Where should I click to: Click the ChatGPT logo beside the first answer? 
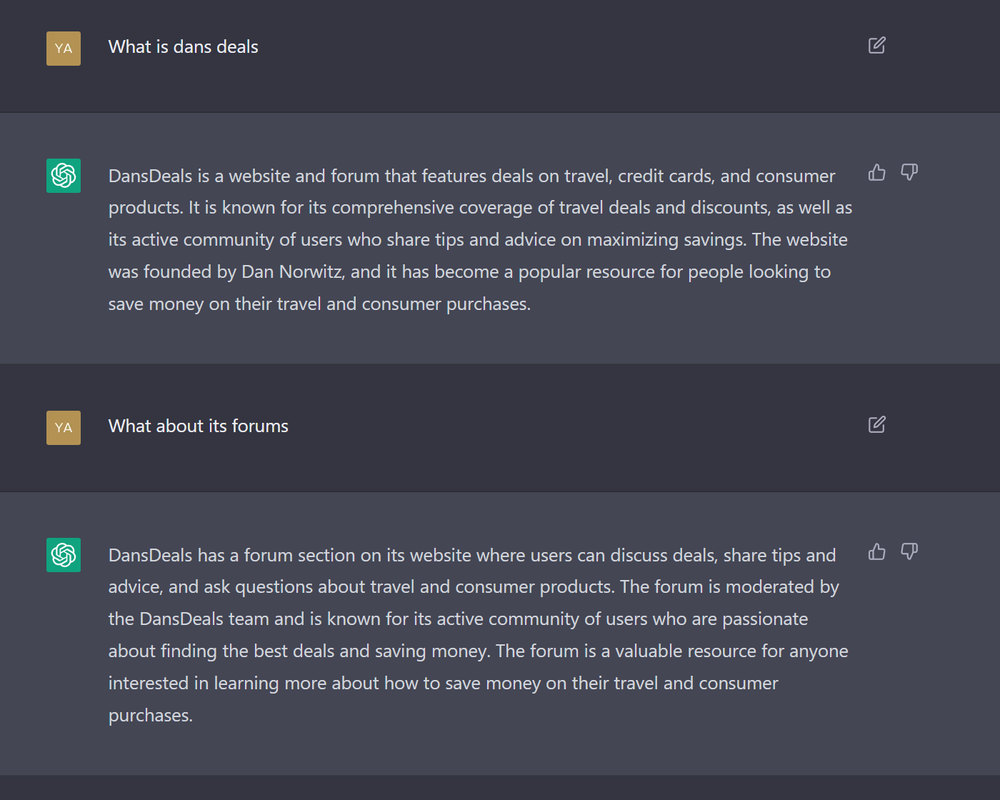pos(63,175)
